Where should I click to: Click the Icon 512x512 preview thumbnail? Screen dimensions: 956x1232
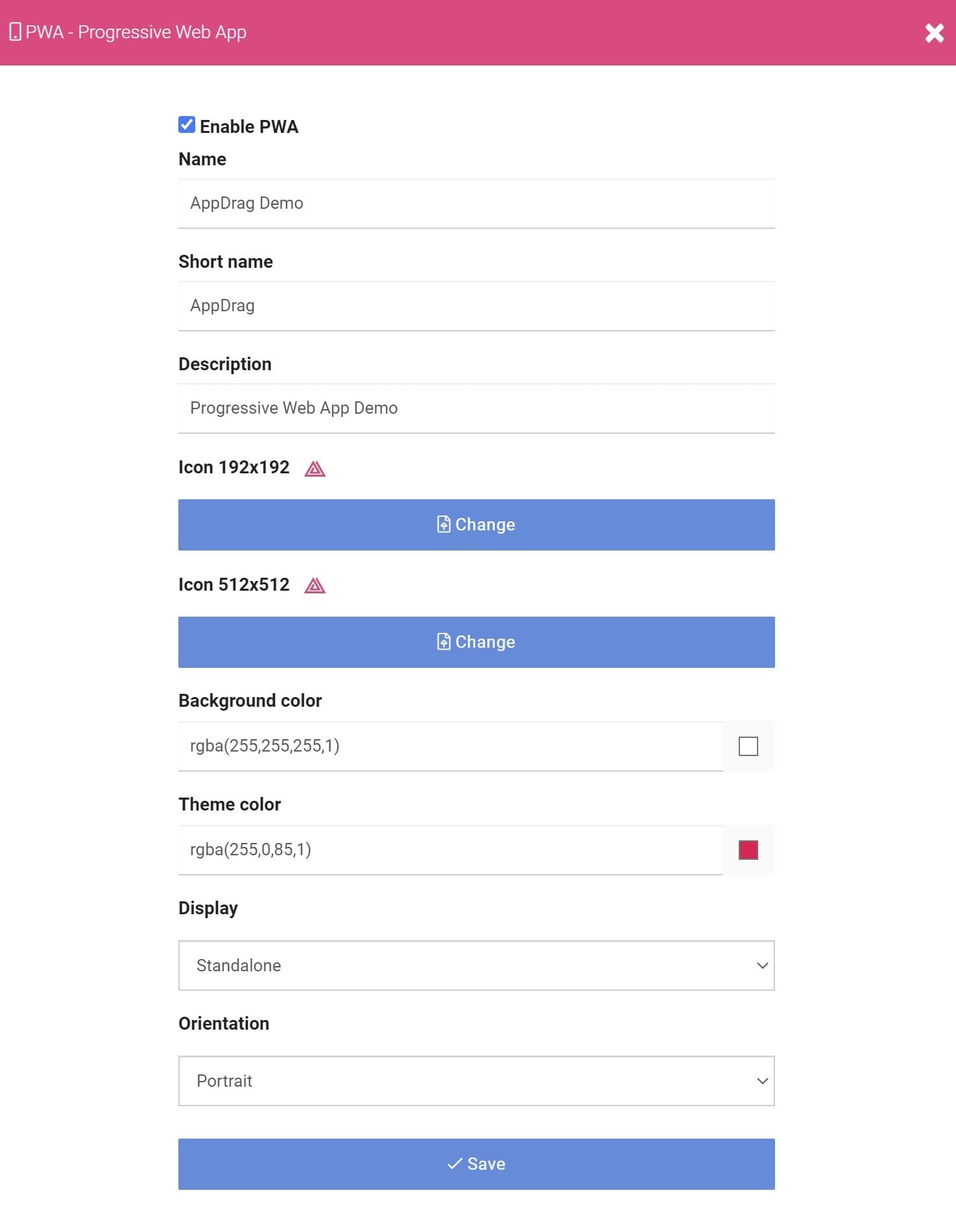(315, 586)
